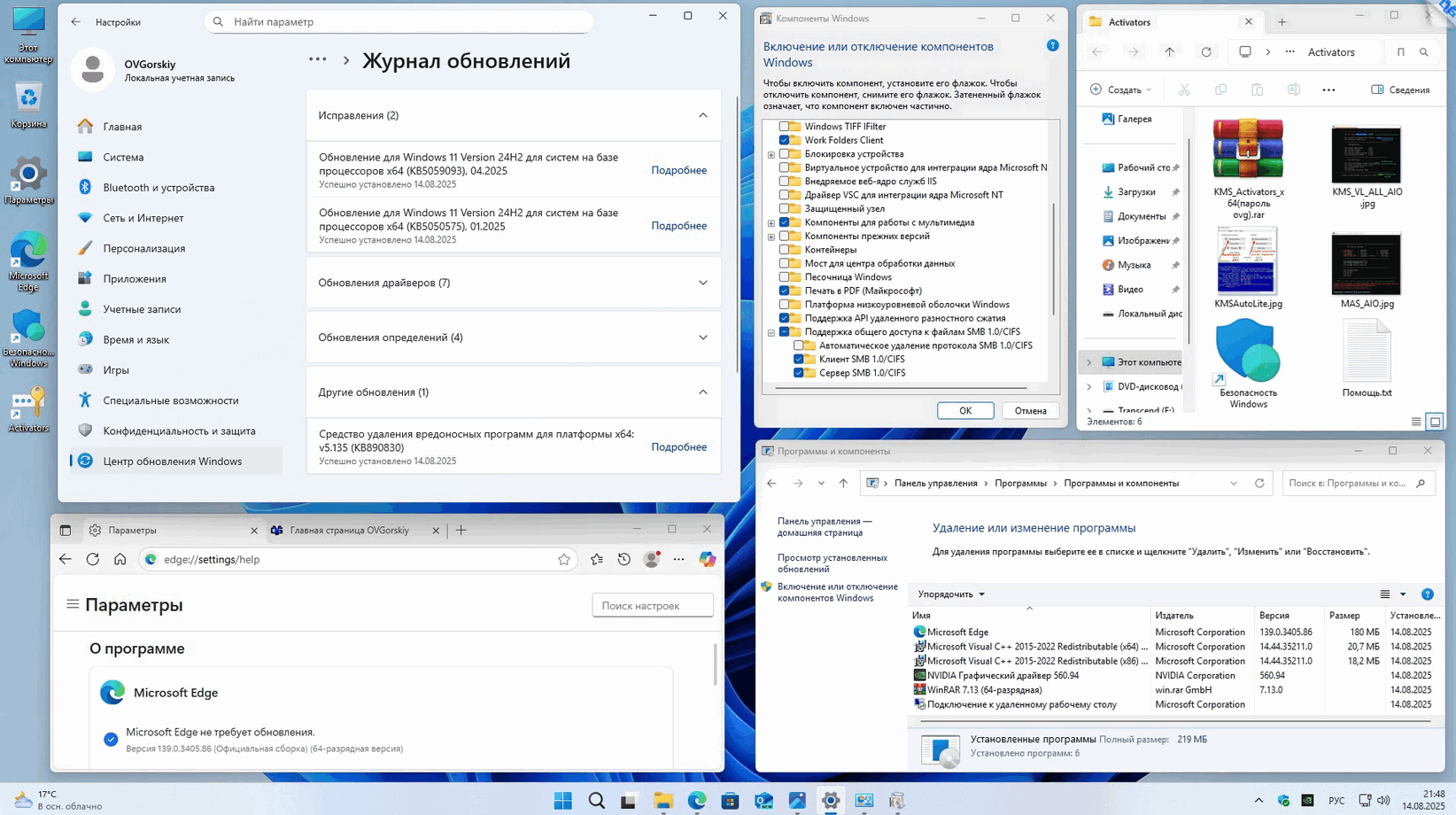Screen dimensions: 1456x815
Task: Open Search on the taskbar
Action: [597, 801]
